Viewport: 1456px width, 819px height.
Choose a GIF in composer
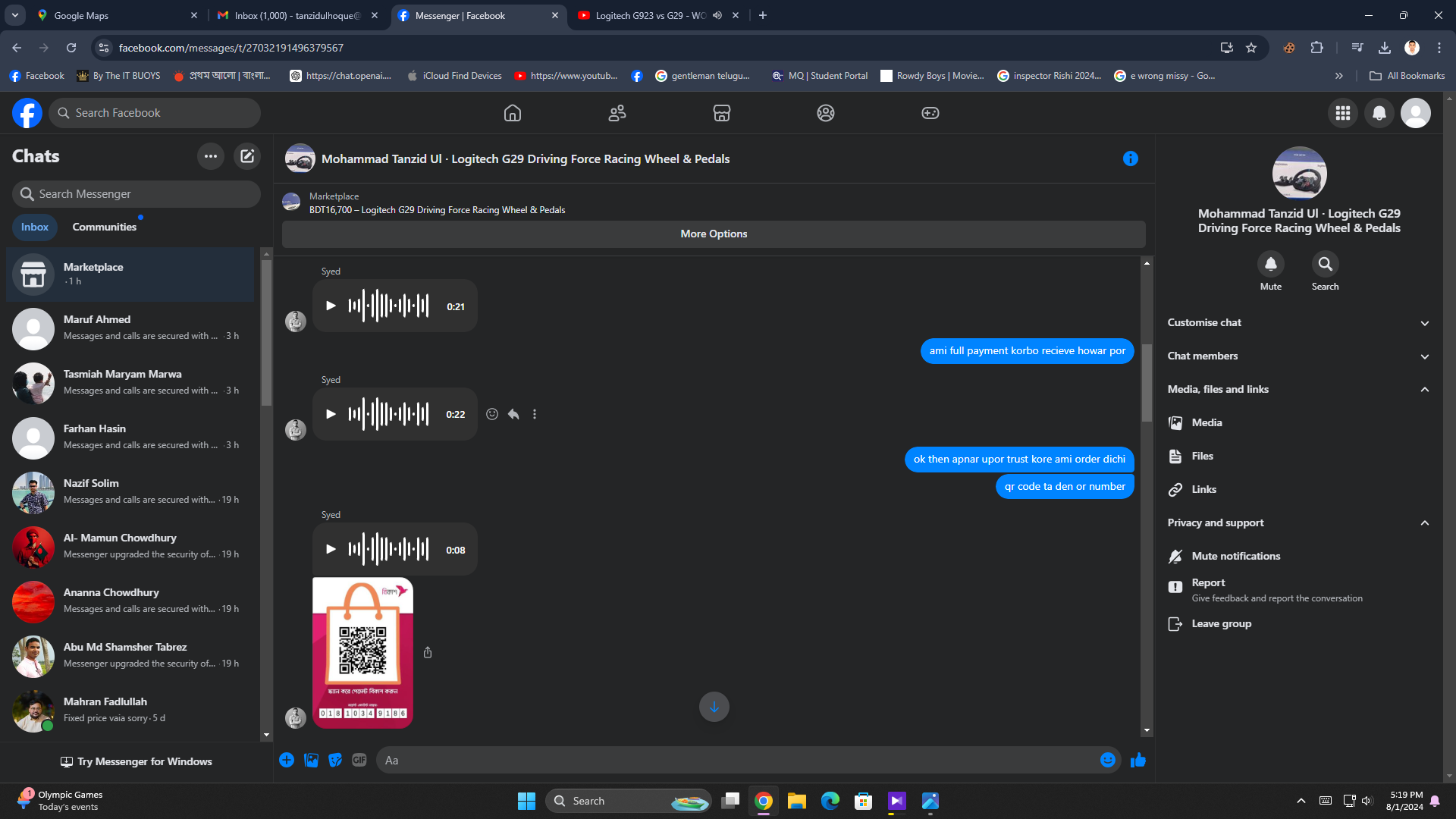click(x=359, y=760)
